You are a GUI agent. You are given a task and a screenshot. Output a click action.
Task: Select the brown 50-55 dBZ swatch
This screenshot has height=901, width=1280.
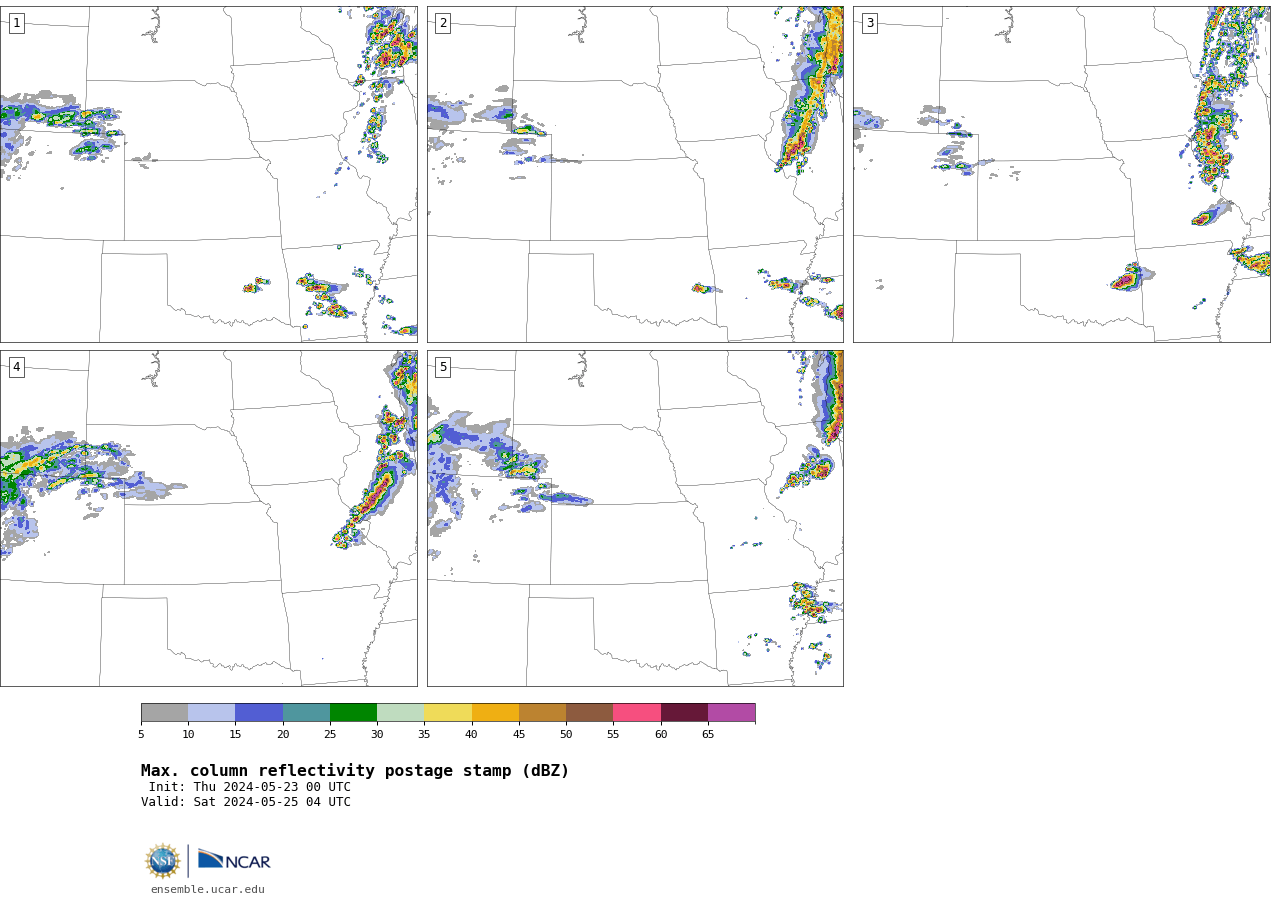(589, 712)
